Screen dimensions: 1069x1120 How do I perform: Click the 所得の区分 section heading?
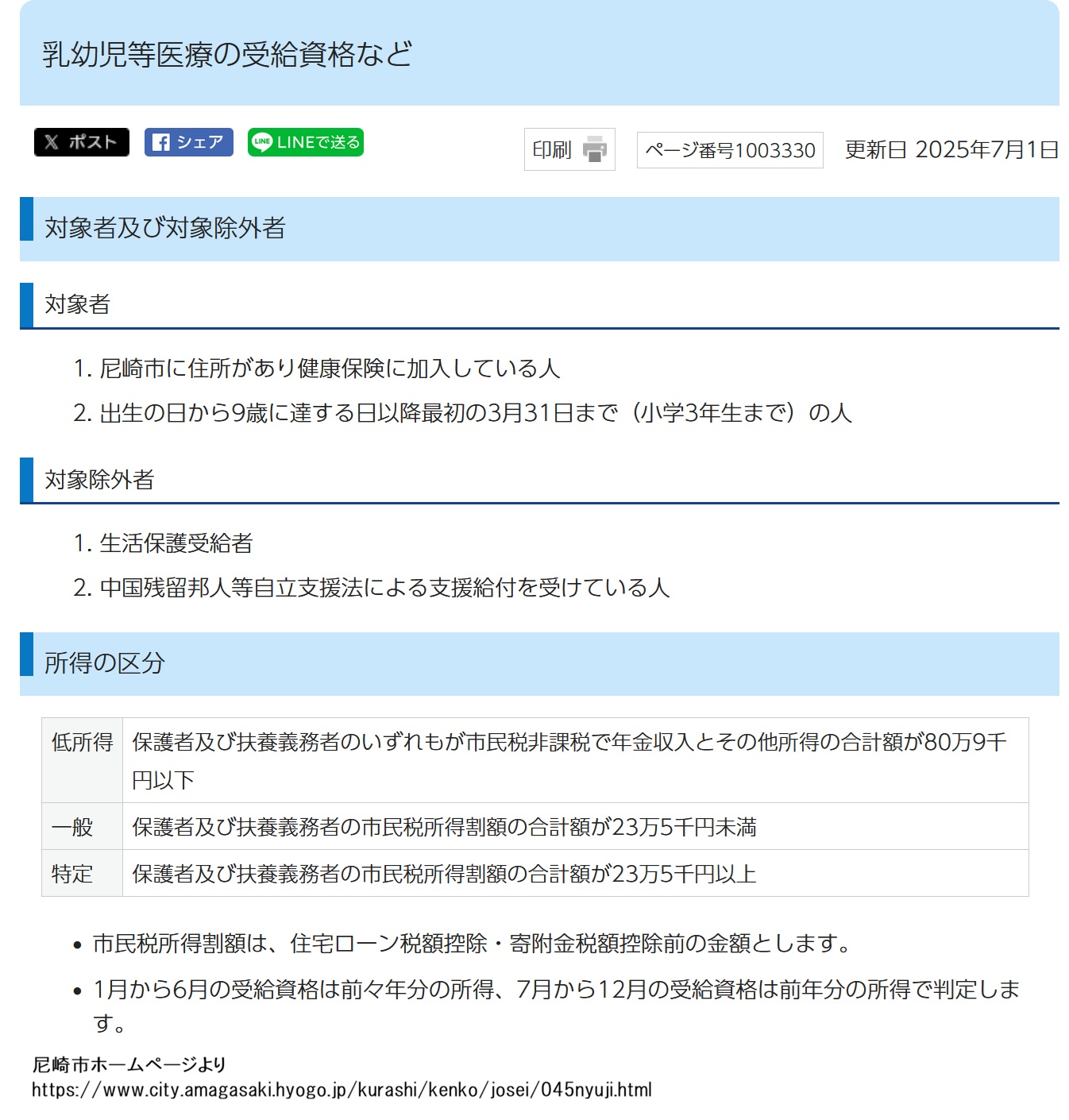(x=105, y=663)
